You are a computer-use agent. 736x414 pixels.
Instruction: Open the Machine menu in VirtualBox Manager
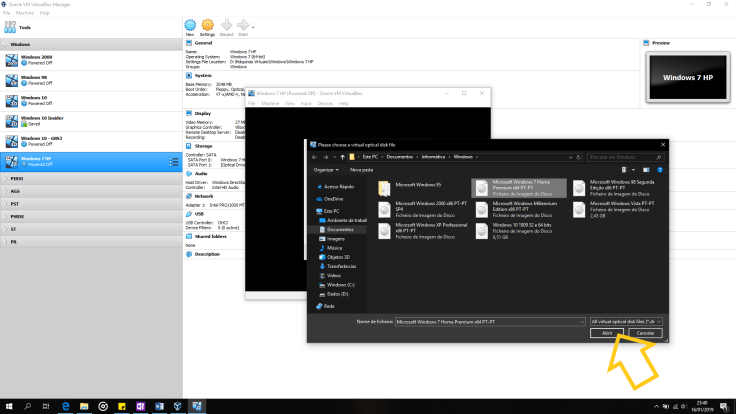pyautogui.click(x=23, y=13)
